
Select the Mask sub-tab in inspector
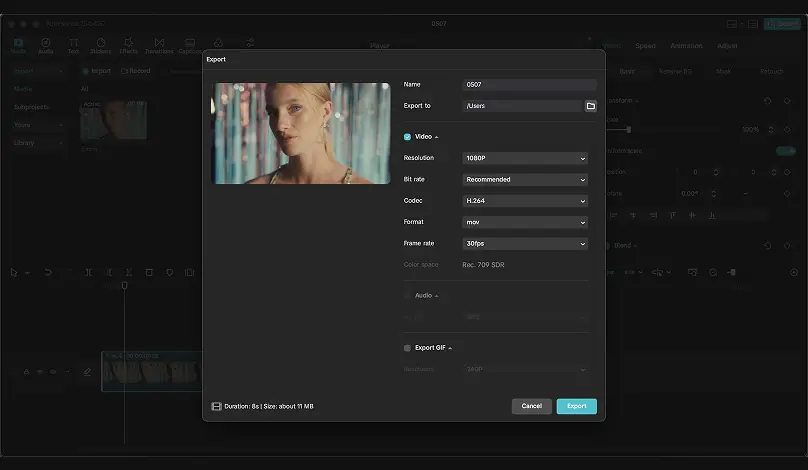[723, 72]
